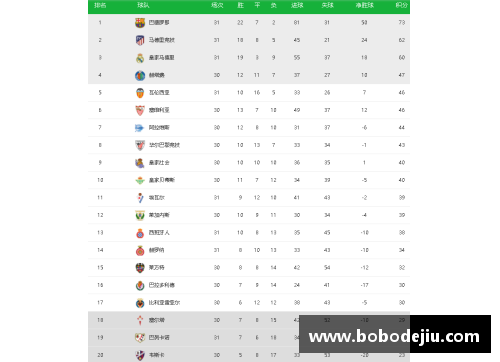
Task: Select the Espanyol badge in row 13
Action: coord(140,233)
